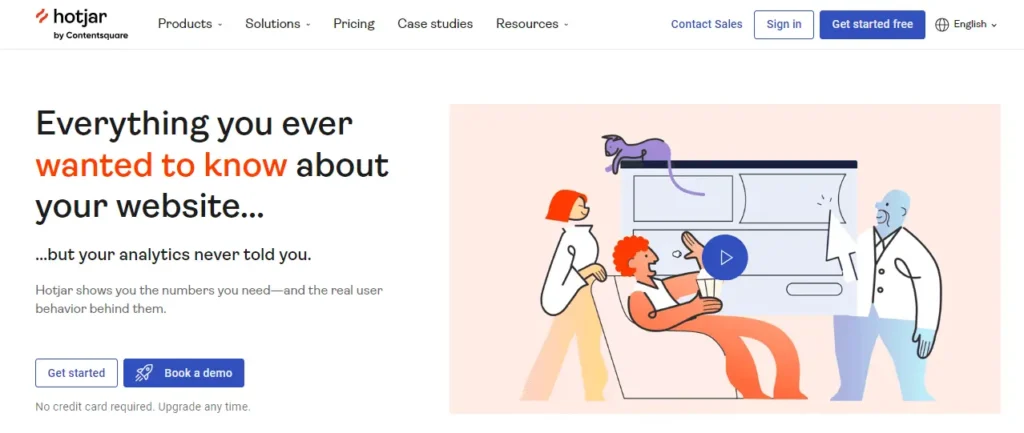Click the Hotjar logo icon
This screenshot has width=1024, height=433.
click(x=42, y=16)
